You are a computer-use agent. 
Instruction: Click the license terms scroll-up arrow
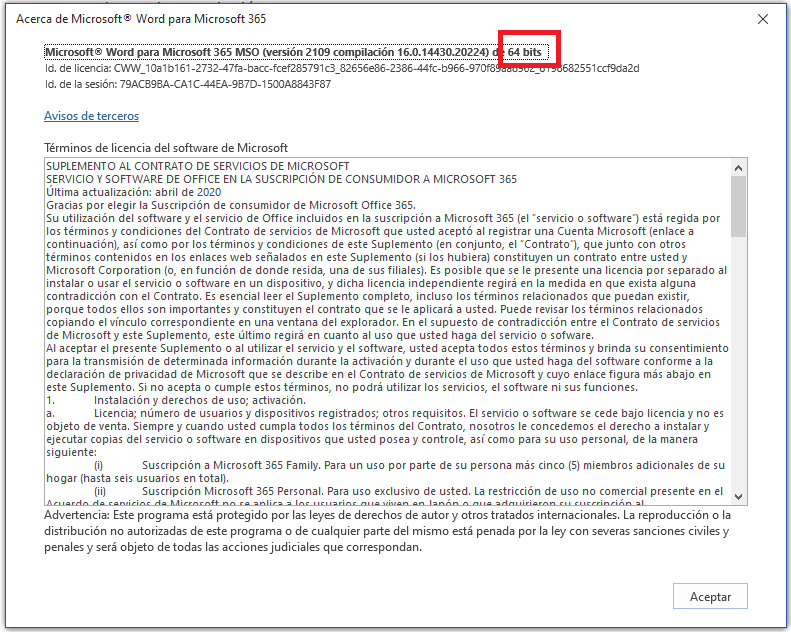[x=739, y=168]
